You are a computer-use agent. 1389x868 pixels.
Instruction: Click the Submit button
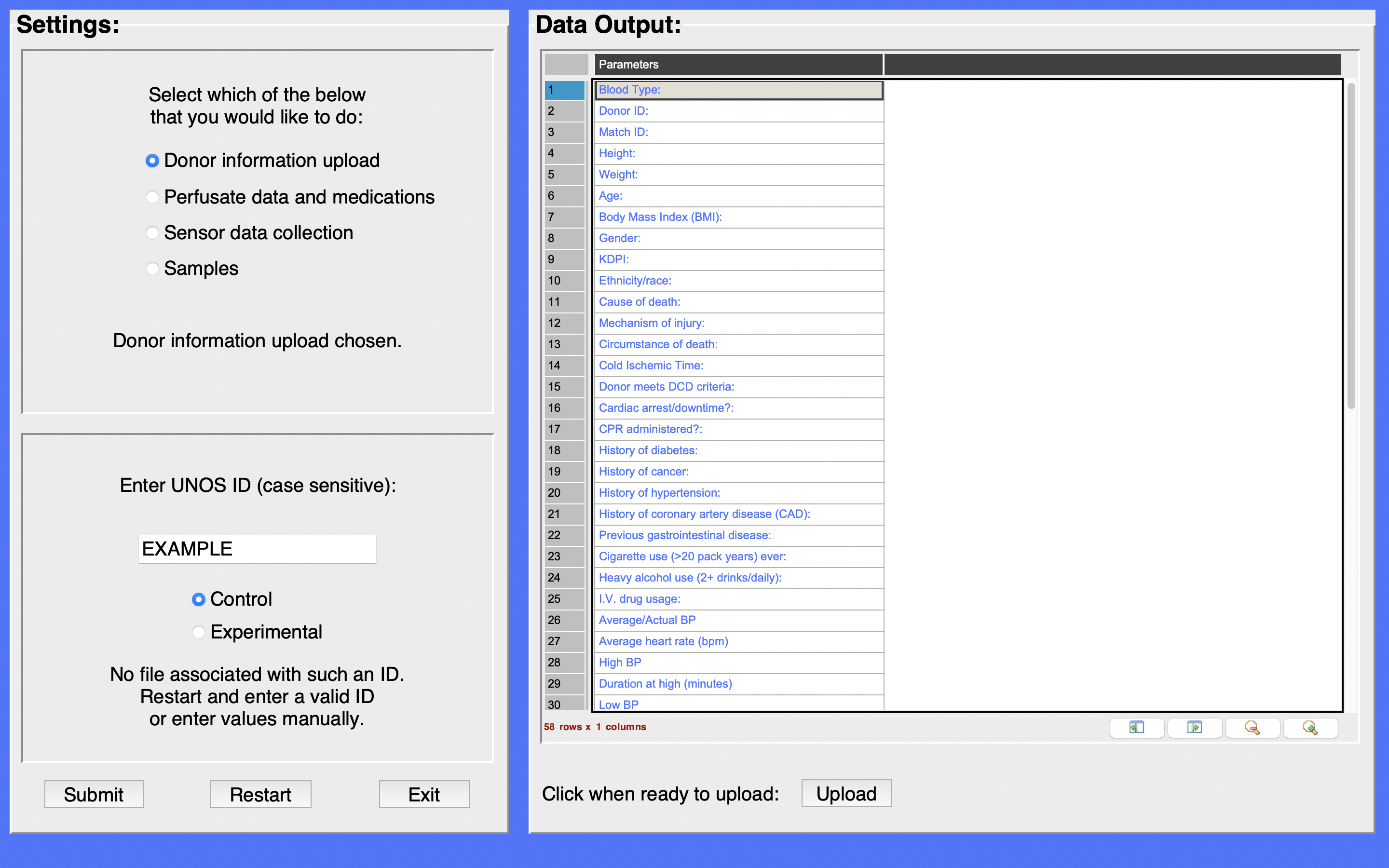click(94, 795)
